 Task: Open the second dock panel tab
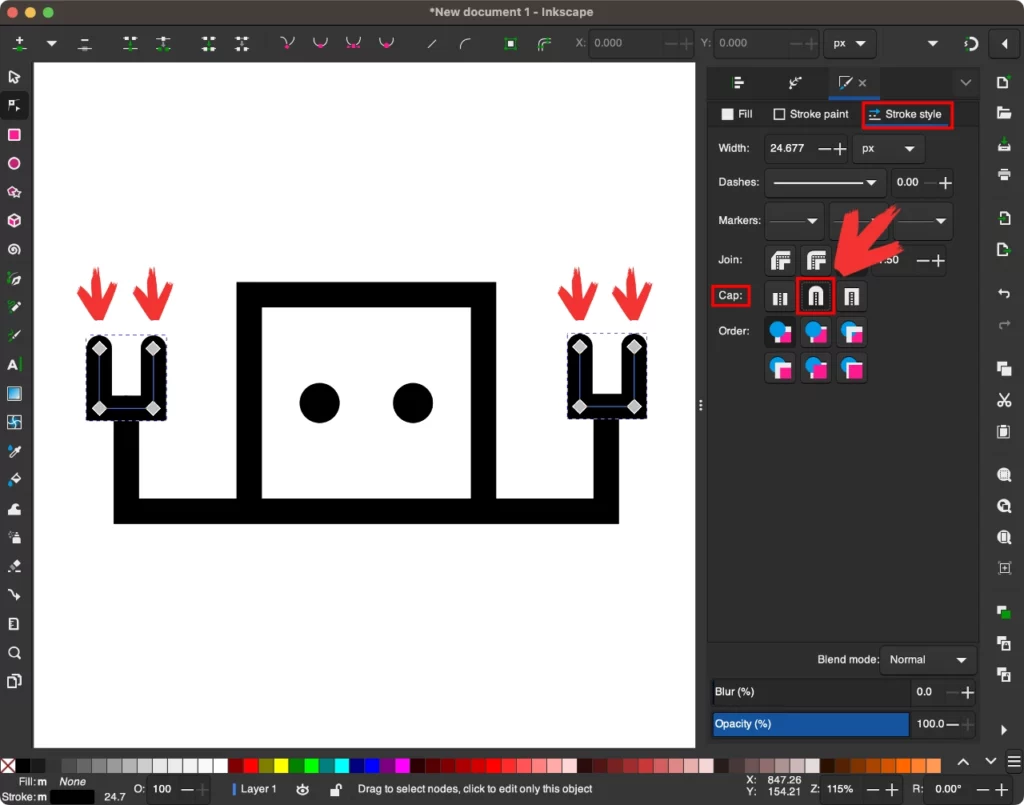pyautogui.click(x=794, y=83)
